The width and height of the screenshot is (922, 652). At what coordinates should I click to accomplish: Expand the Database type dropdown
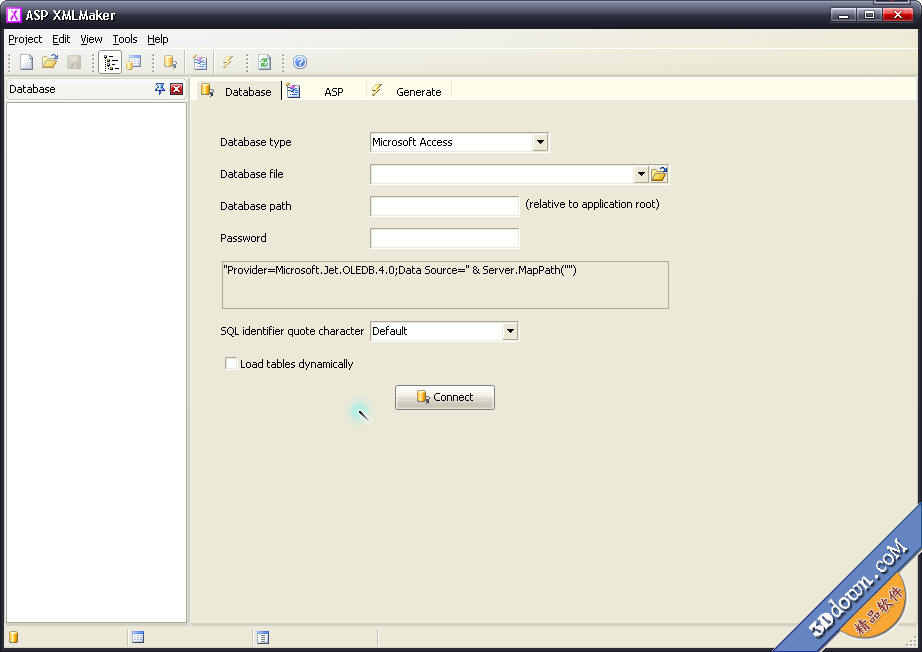[540, 142]
